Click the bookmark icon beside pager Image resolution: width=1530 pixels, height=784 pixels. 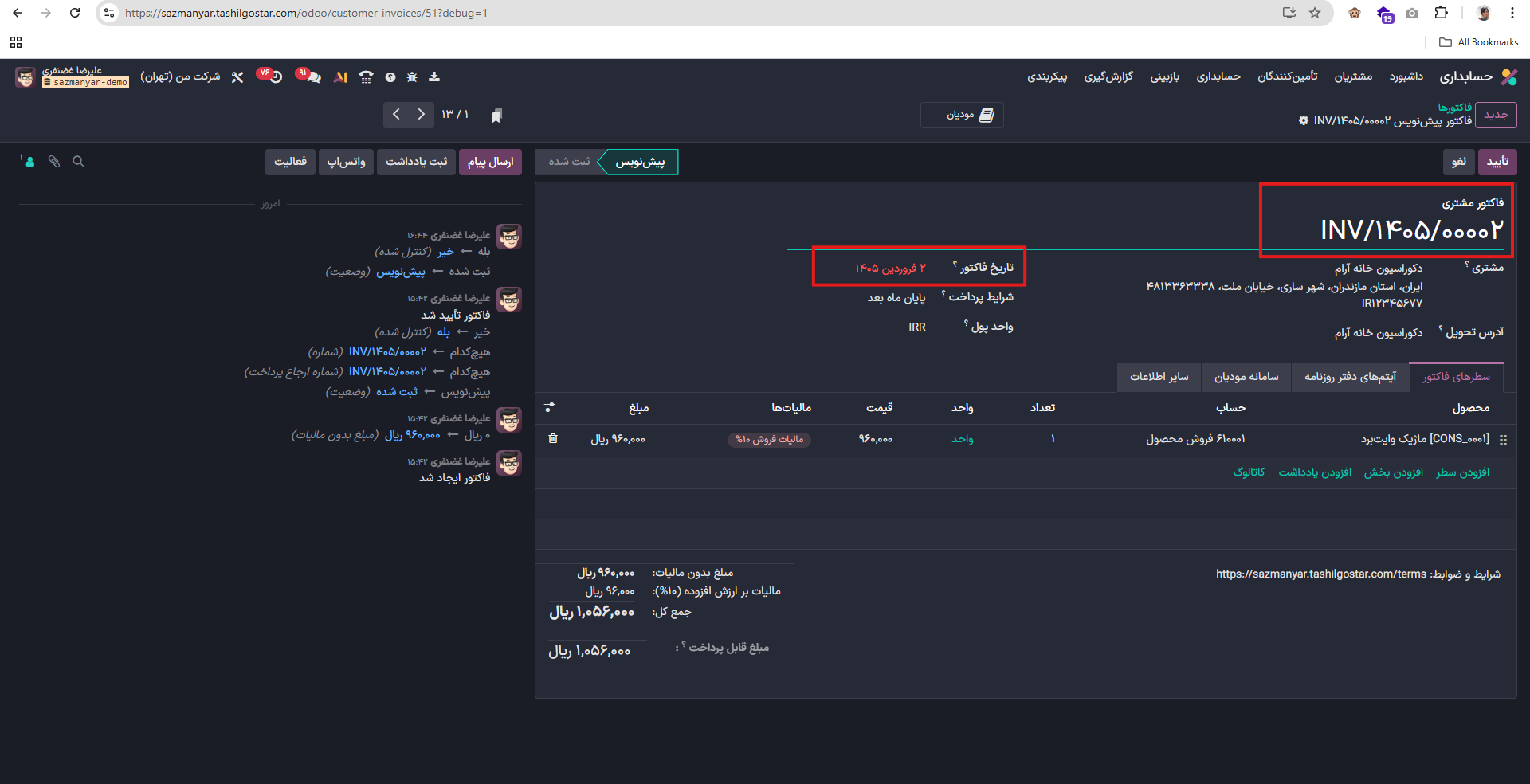tap(496, 116)
